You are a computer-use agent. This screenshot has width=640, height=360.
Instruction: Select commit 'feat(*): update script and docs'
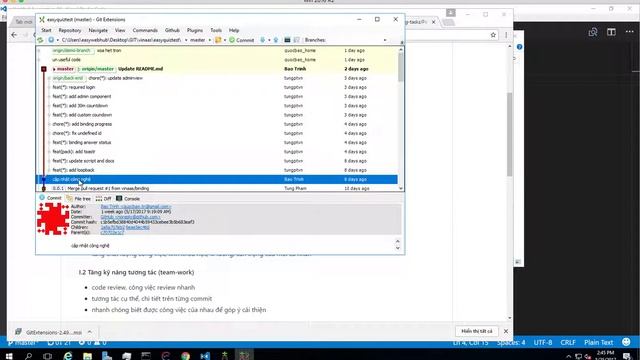click(217, 161)
